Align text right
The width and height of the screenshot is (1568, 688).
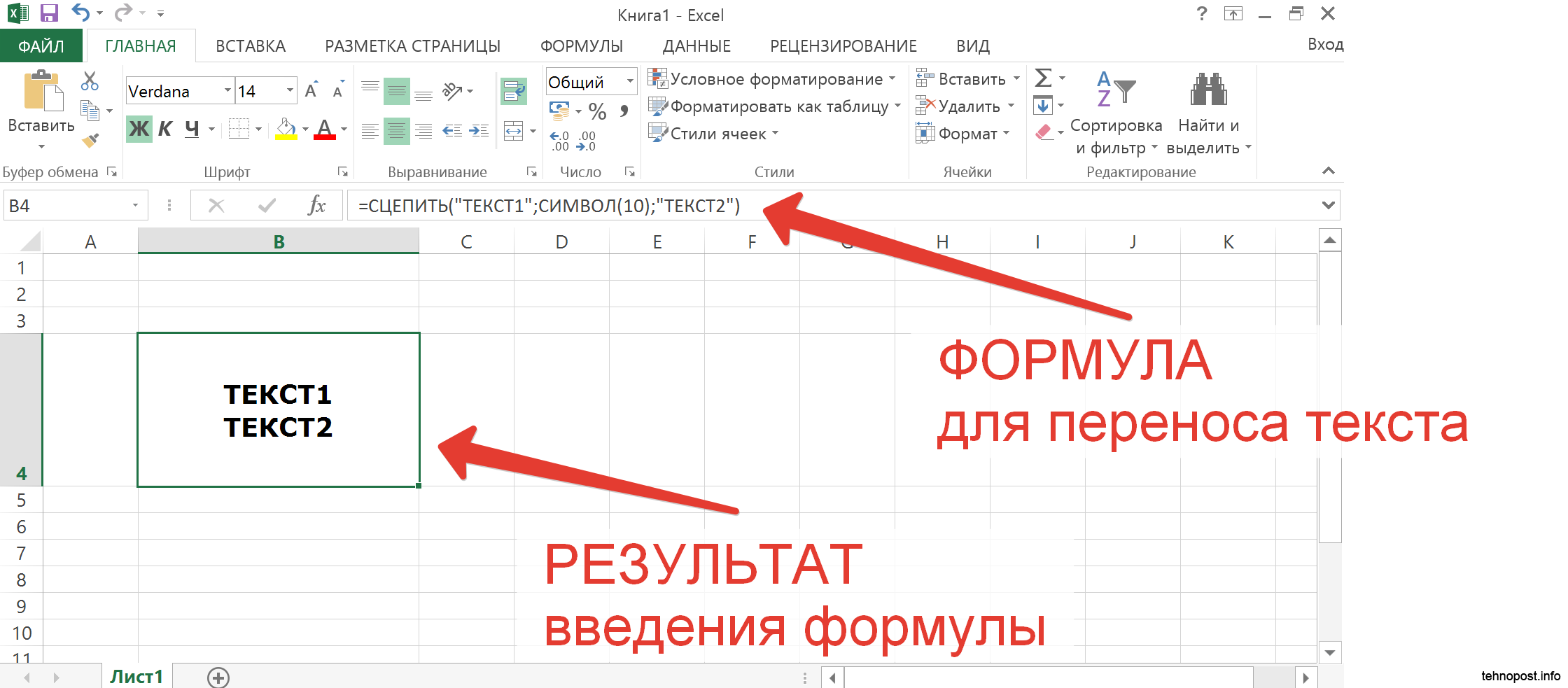pos(423,131)
